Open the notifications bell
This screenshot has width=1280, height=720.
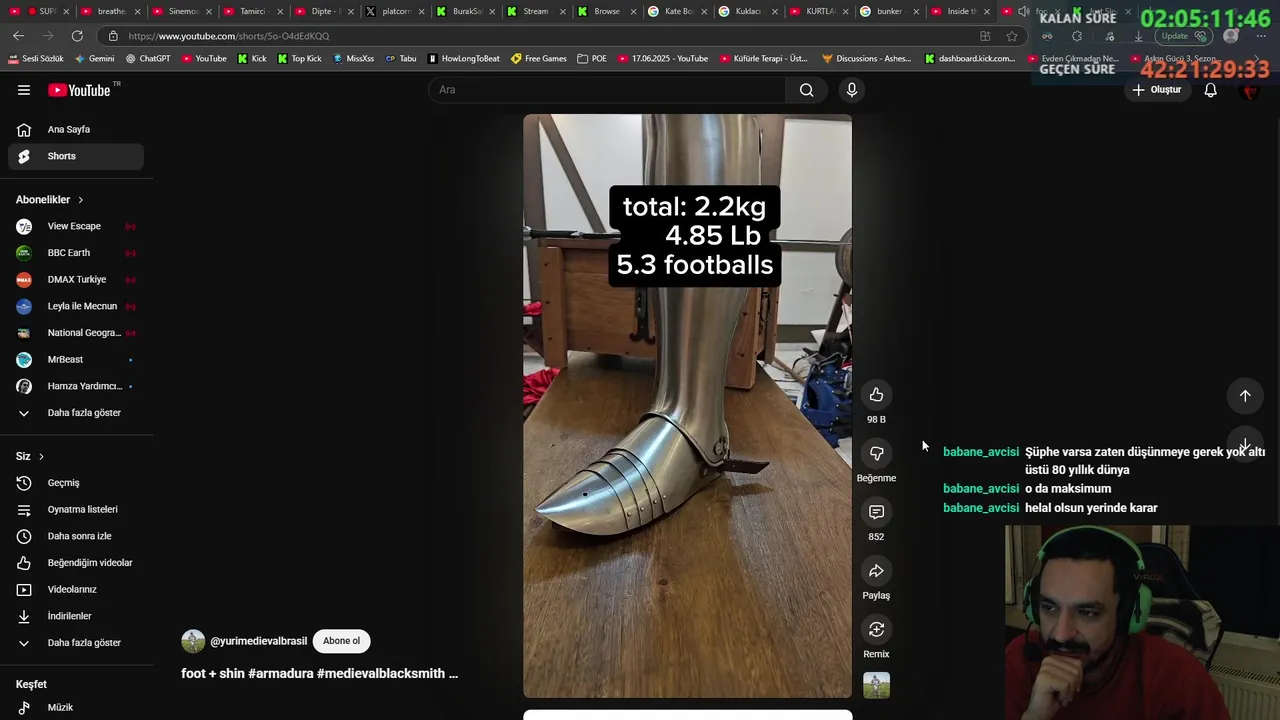(x=1210, y=90)
